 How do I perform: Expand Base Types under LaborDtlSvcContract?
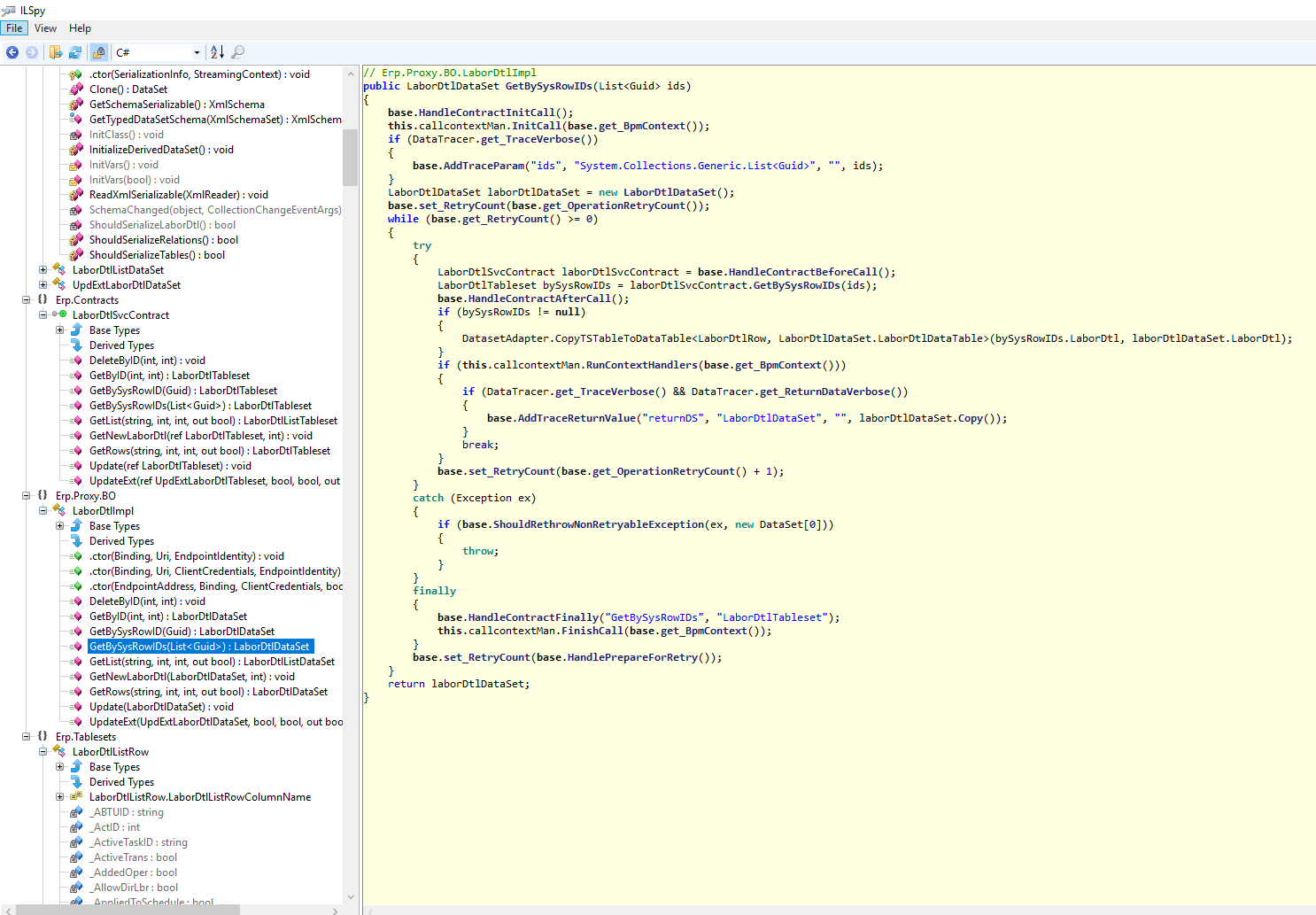tap(60, 330)
